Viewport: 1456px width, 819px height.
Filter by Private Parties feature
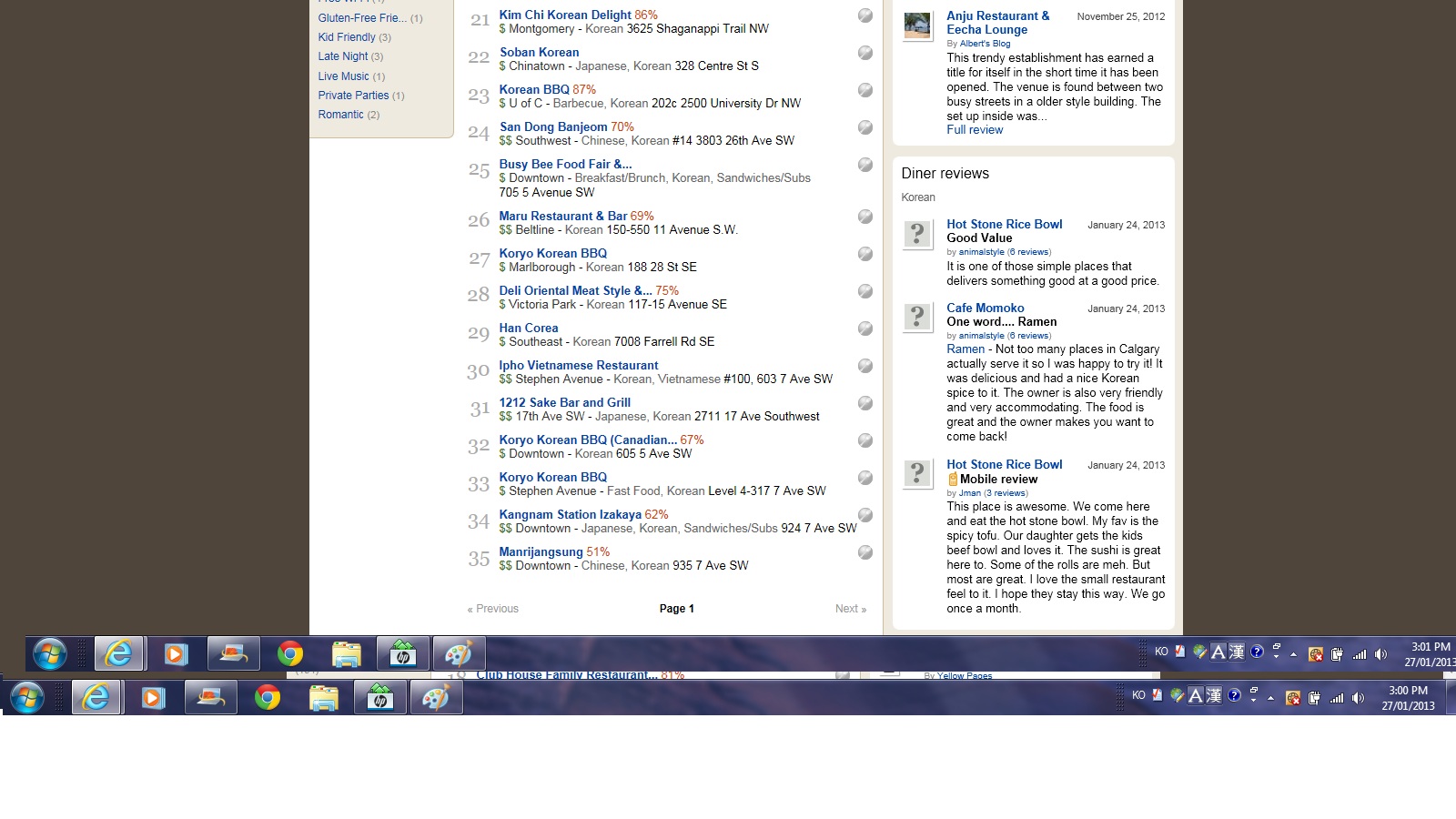[x=353, y=96]
